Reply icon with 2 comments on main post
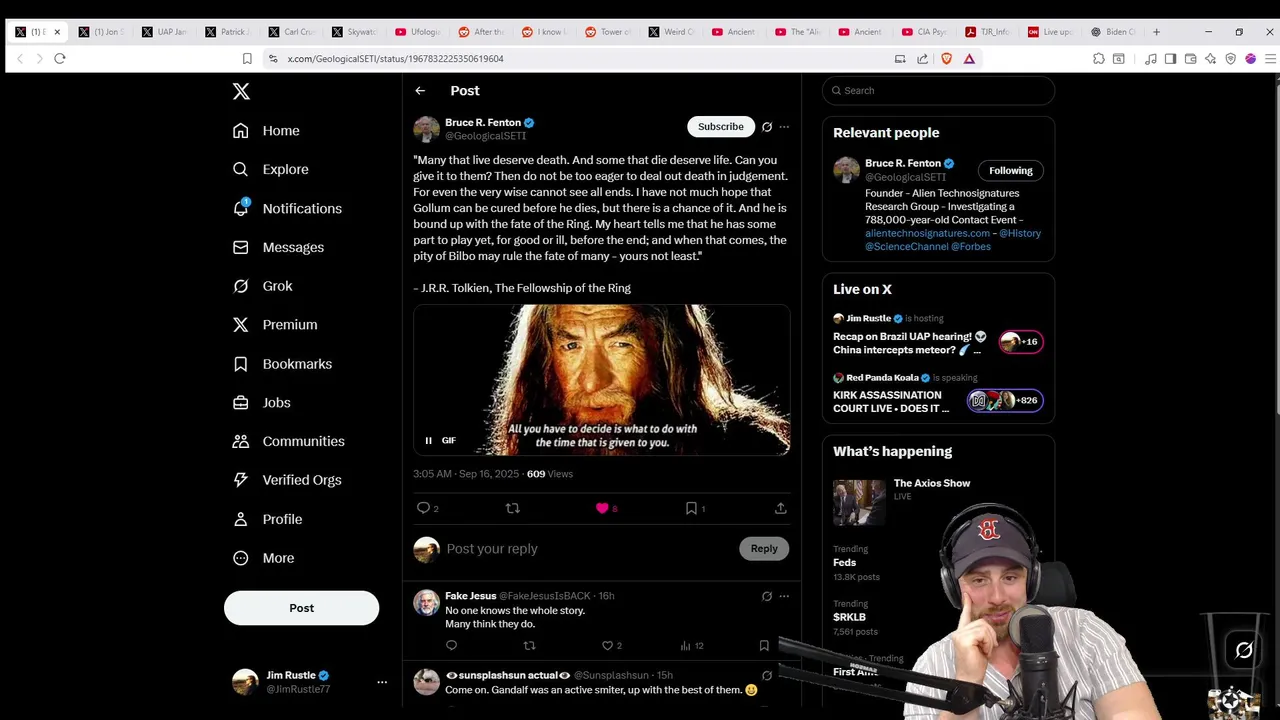This screenshot has width=1280, height=720. (427, 508)
